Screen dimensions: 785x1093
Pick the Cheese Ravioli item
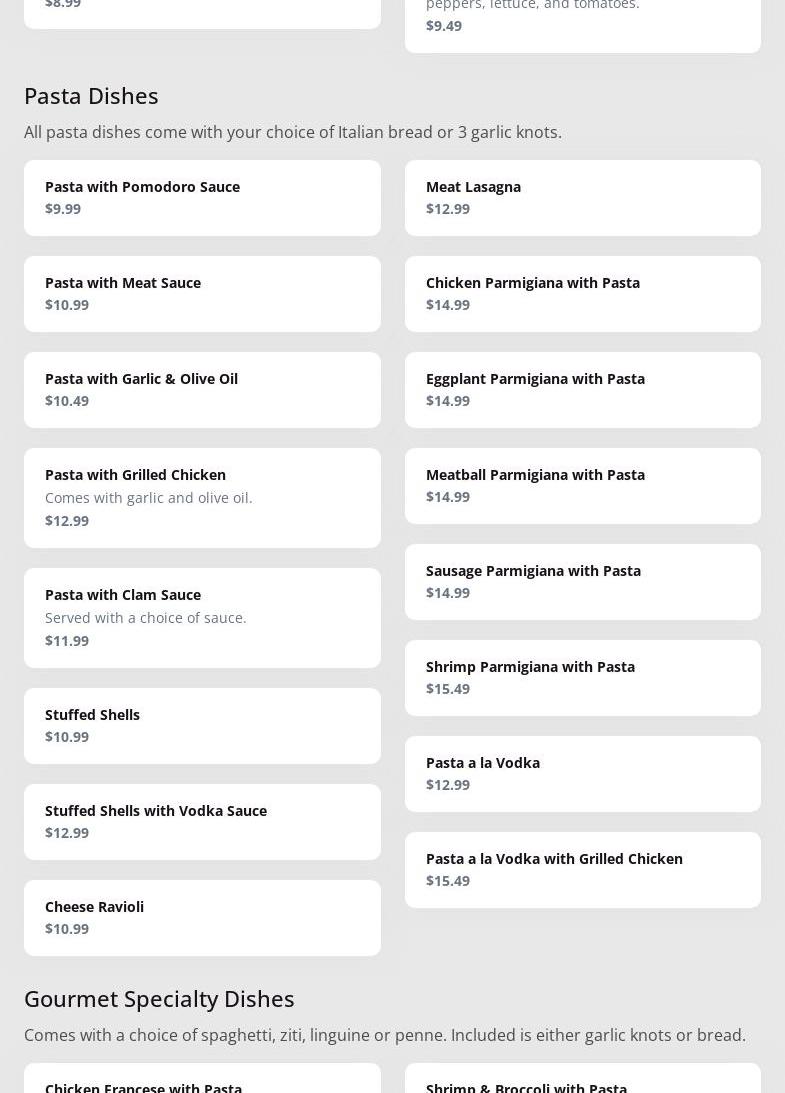click(202, 918)
